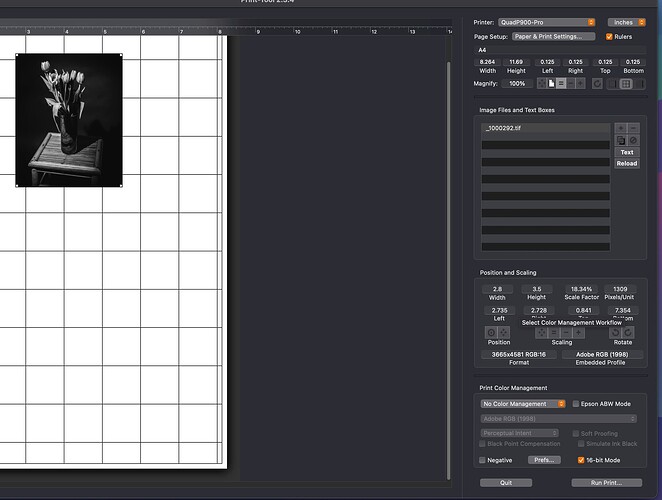Click the Left margin field in the A4 row
662x500 pixels.
click(547, 62)
